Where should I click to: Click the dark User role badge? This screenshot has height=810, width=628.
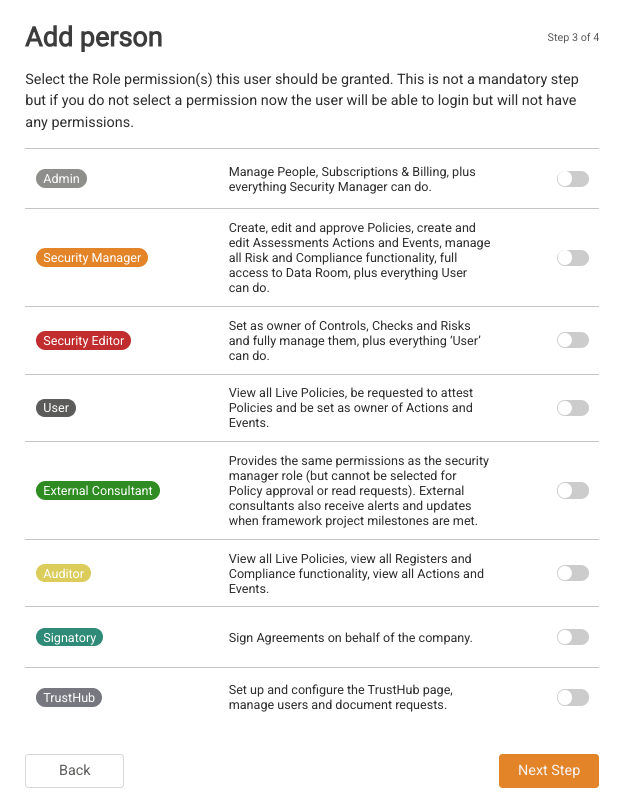click(x=57, y=408)
